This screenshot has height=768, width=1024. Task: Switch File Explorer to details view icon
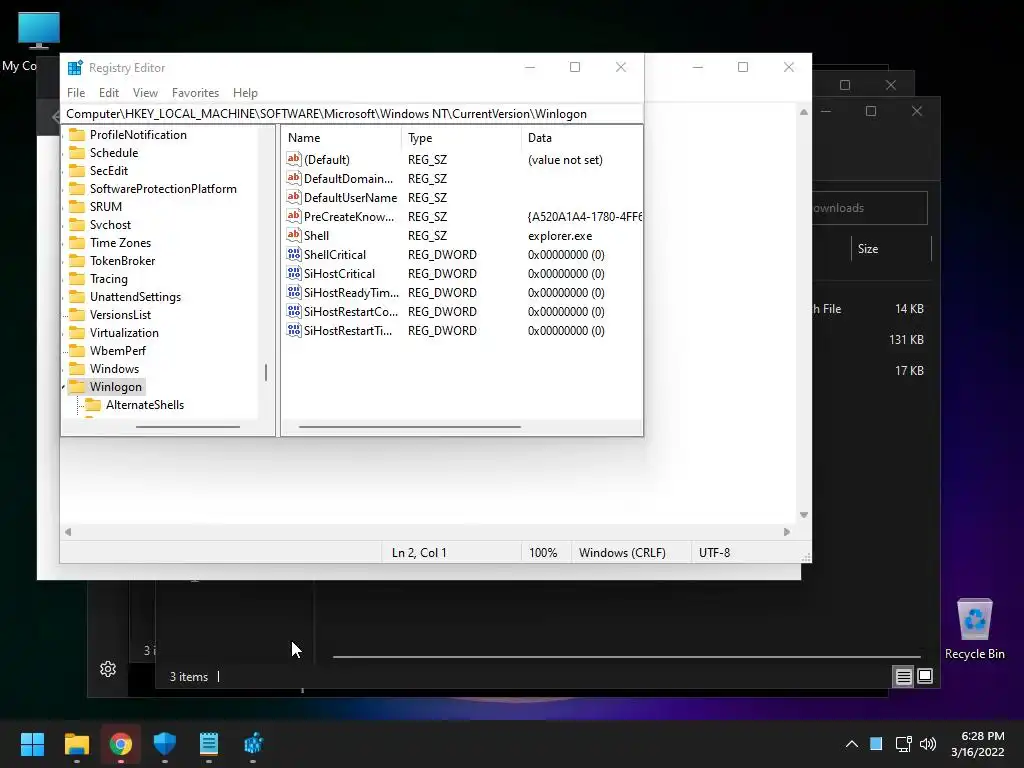[903, 677]
